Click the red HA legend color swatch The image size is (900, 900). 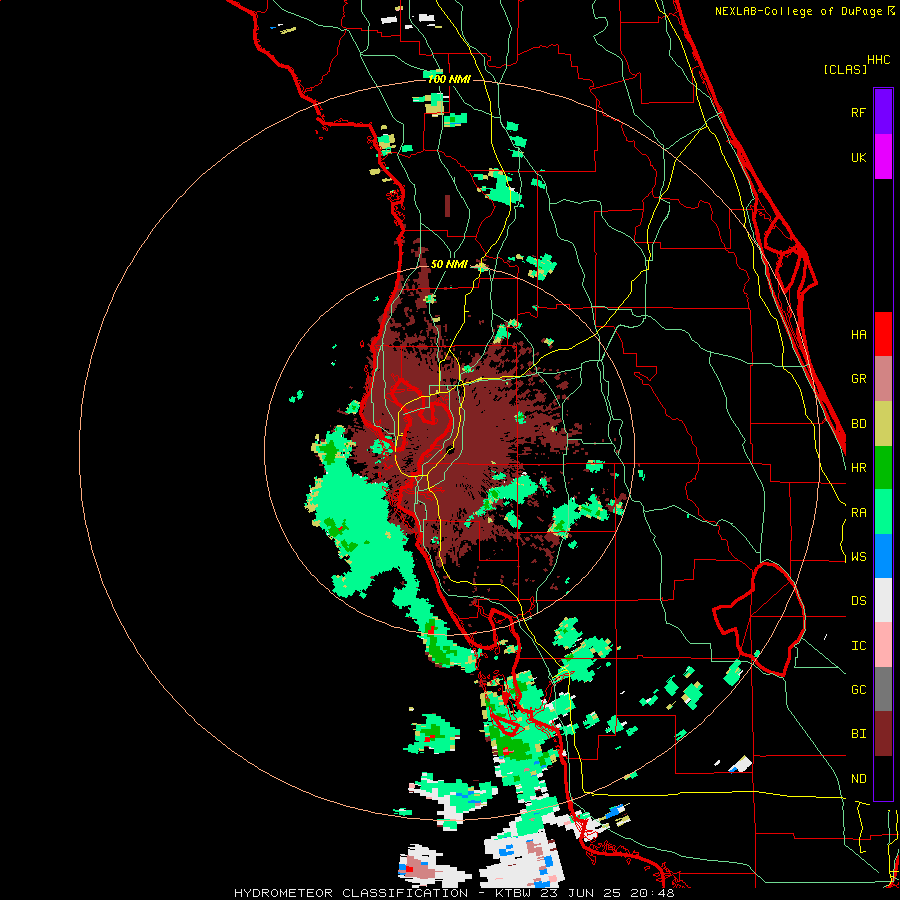coord(883,334)
